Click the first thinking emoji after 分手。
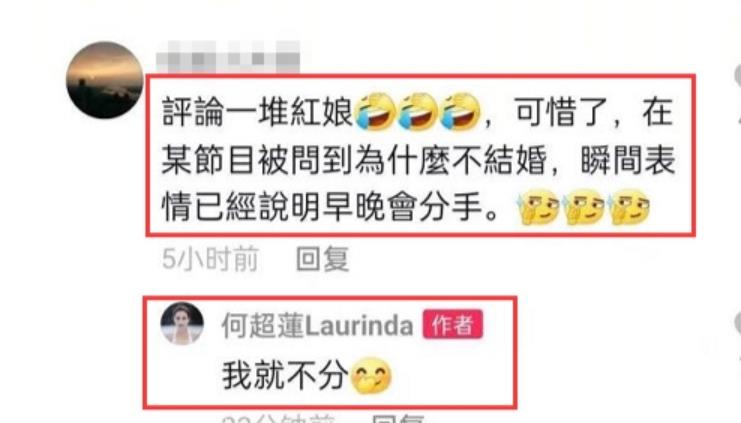The image size is (741, 423). pos(539,207)
